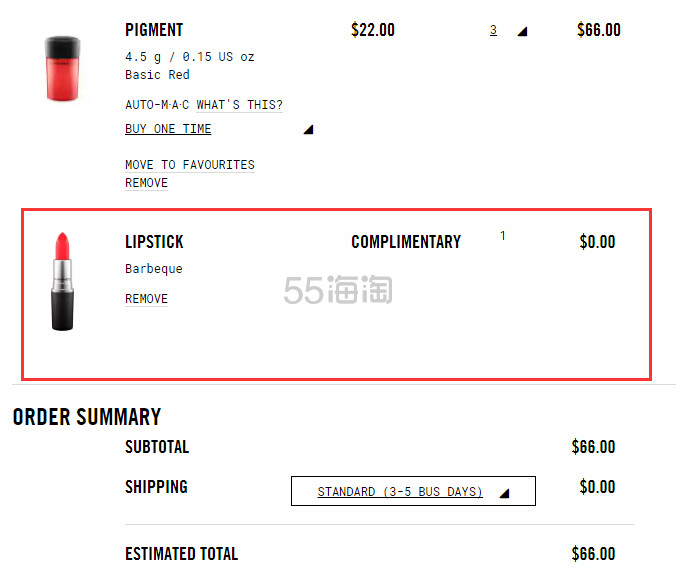
Task: Select the STANDARD (3-5 BUS DAYS) shipping text
Action: [x=400, y=492]
